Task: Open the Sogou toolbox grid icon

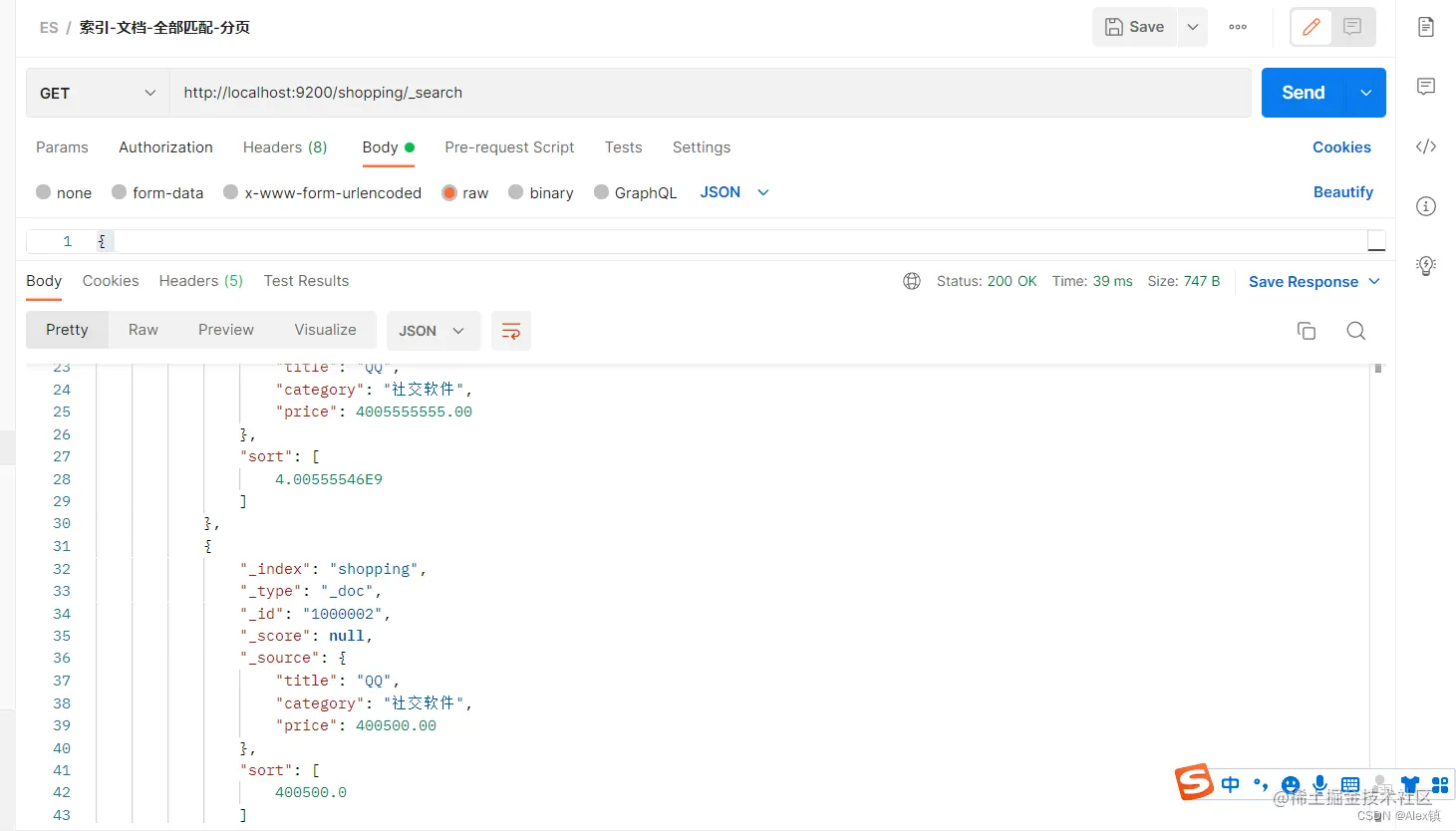Action: (1440, 784)
